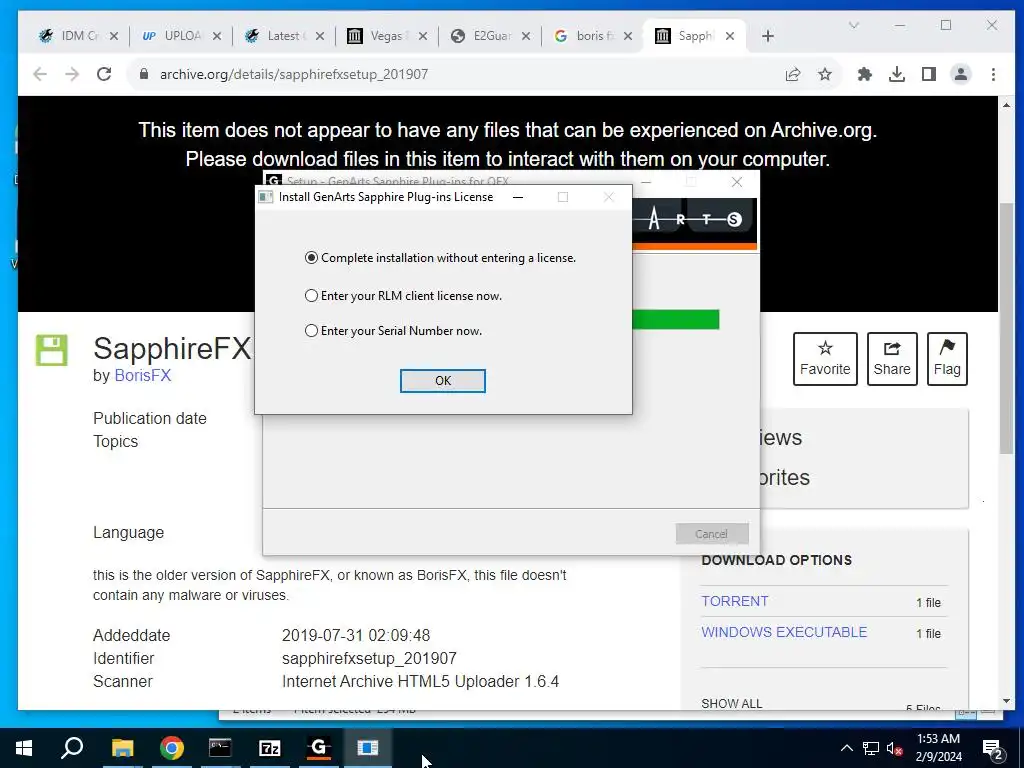Viewport: 1024px width, 768px height.
Task: Show hidden system tray icons
Action: 846,748
